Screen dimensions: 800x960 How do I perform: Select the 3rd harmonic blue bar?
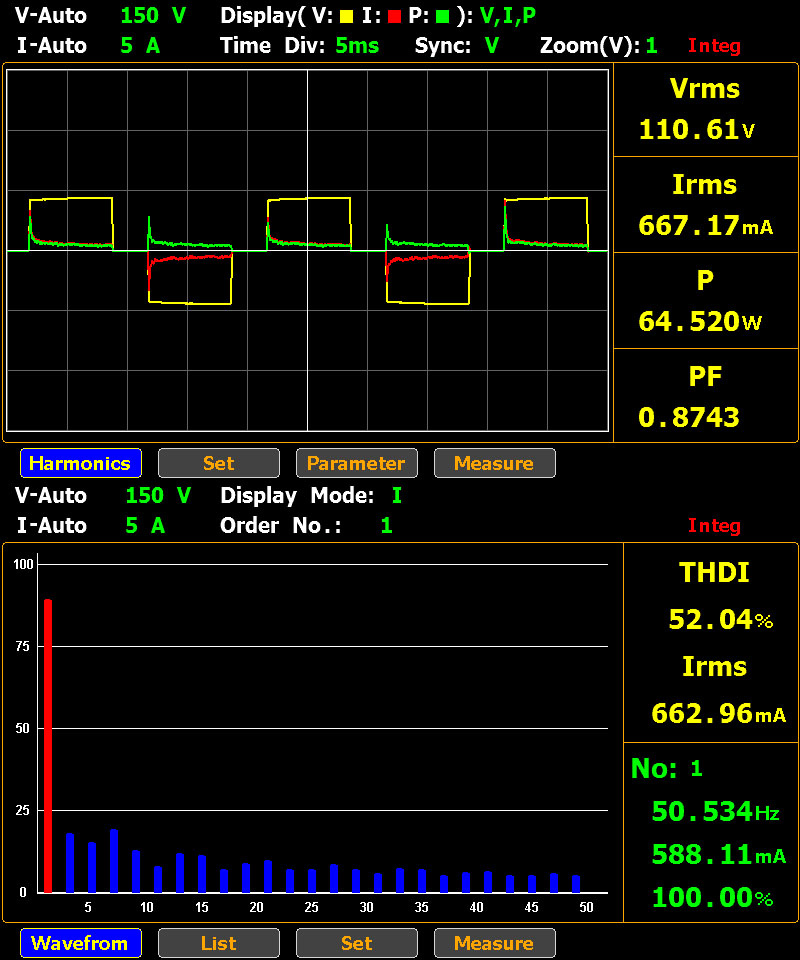click(x=70, y=863)
